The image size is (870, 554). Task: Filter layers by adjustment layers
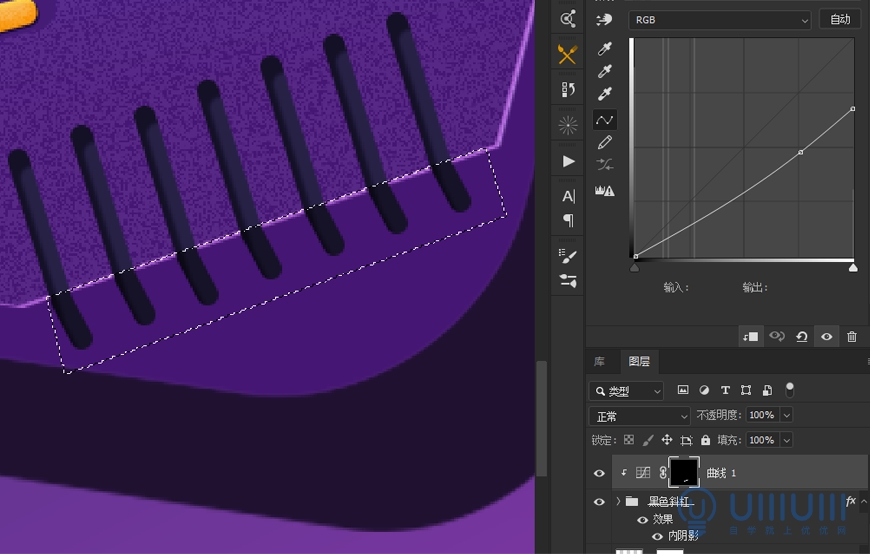click(704, 390)
